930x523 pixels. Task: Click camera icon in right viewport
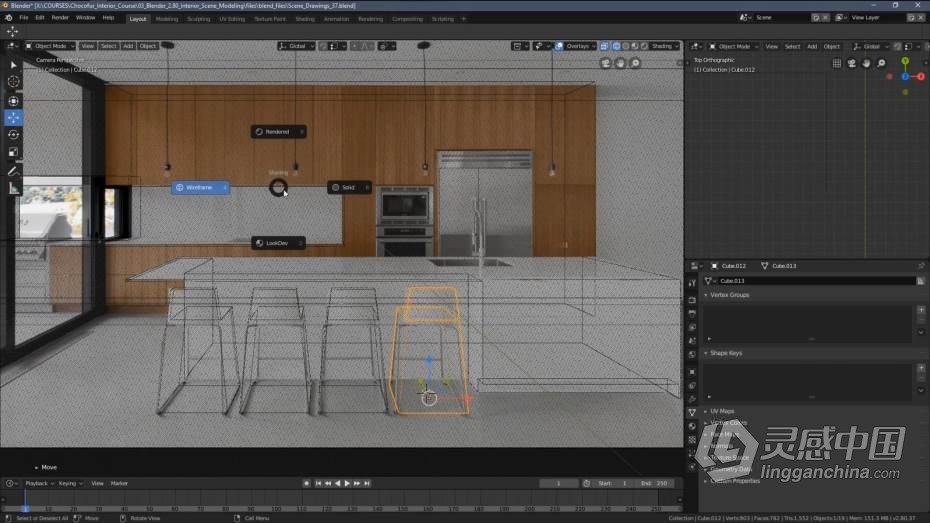(851, 63)
